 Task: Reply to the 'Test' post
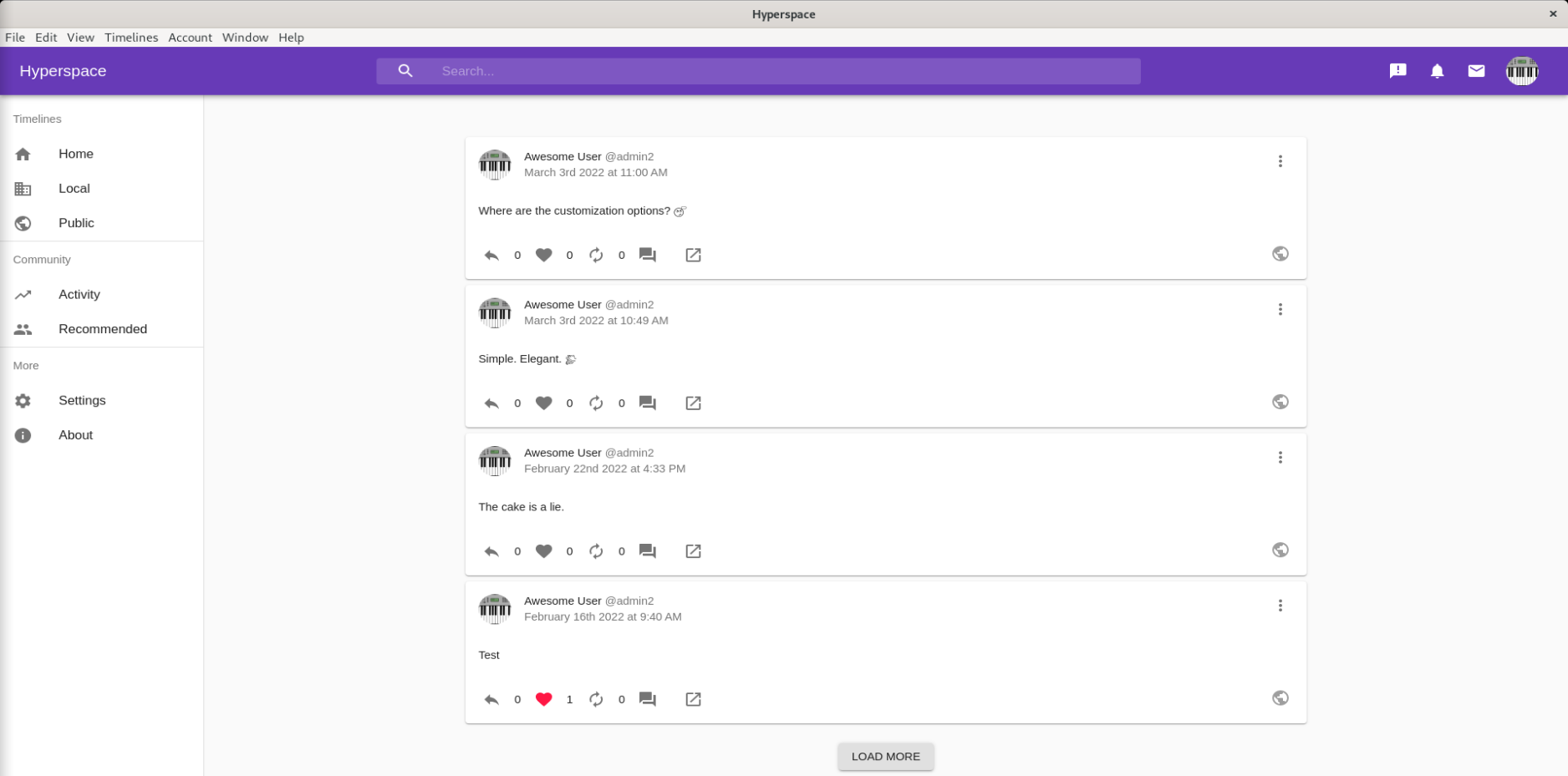[491, 699]
